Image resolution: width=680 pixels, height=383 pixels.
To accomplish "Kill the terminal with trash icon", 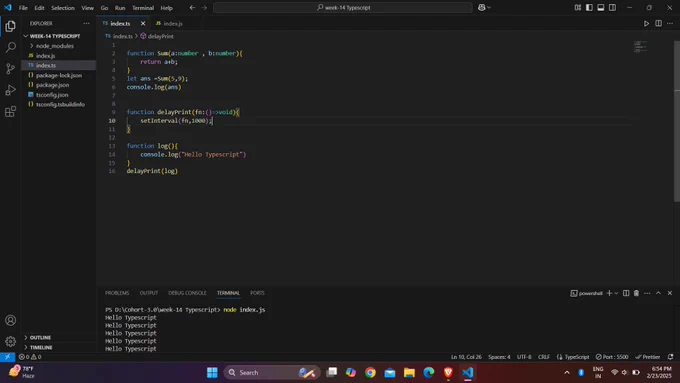I will (x=636, y=293).
